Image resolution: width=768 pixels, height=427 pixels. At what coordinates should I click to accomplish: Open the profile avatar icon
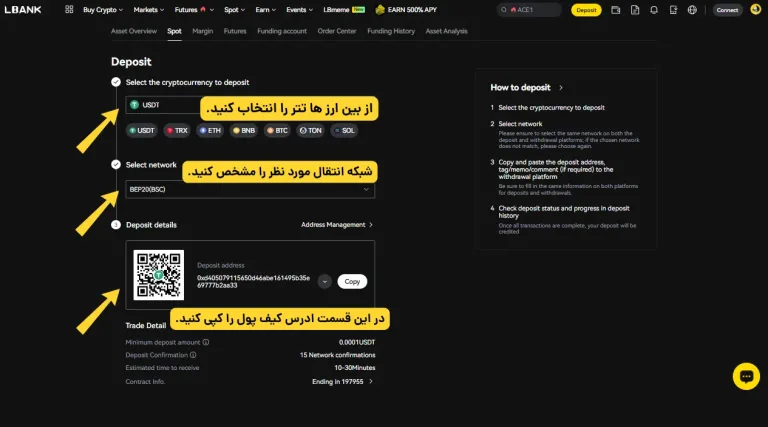pyautogui.click(x=755, y=9)
